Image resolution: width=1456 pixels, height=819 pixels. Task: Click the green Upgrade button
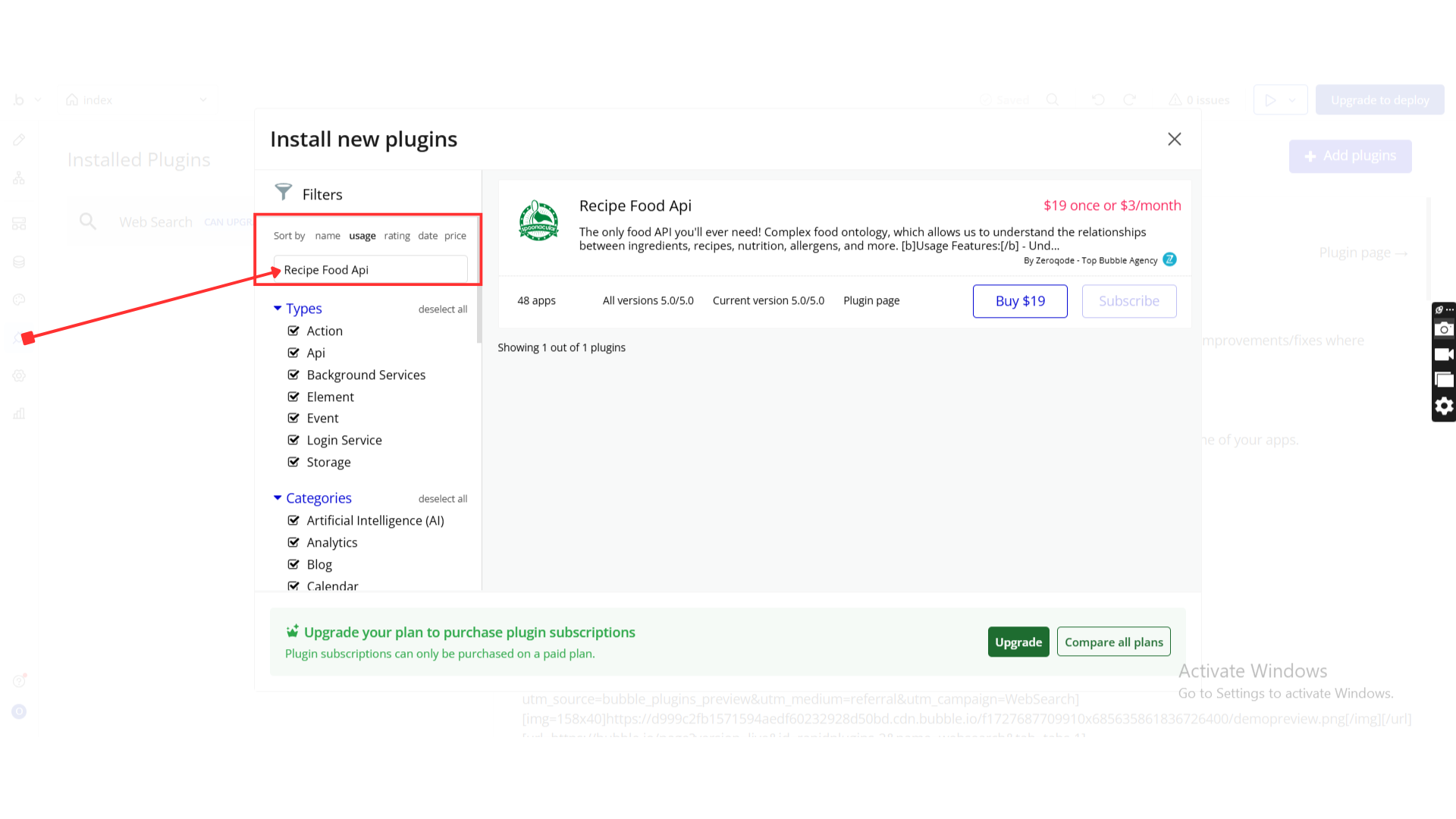click(x=1018, y=642)
